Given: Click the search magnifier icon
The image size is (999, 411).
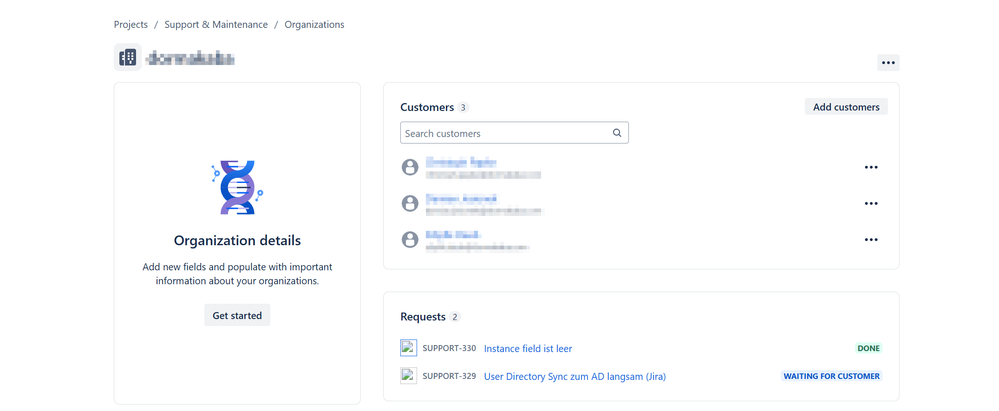Looking at the screenshot, I should pyautogui.click(x=617, y=133).
